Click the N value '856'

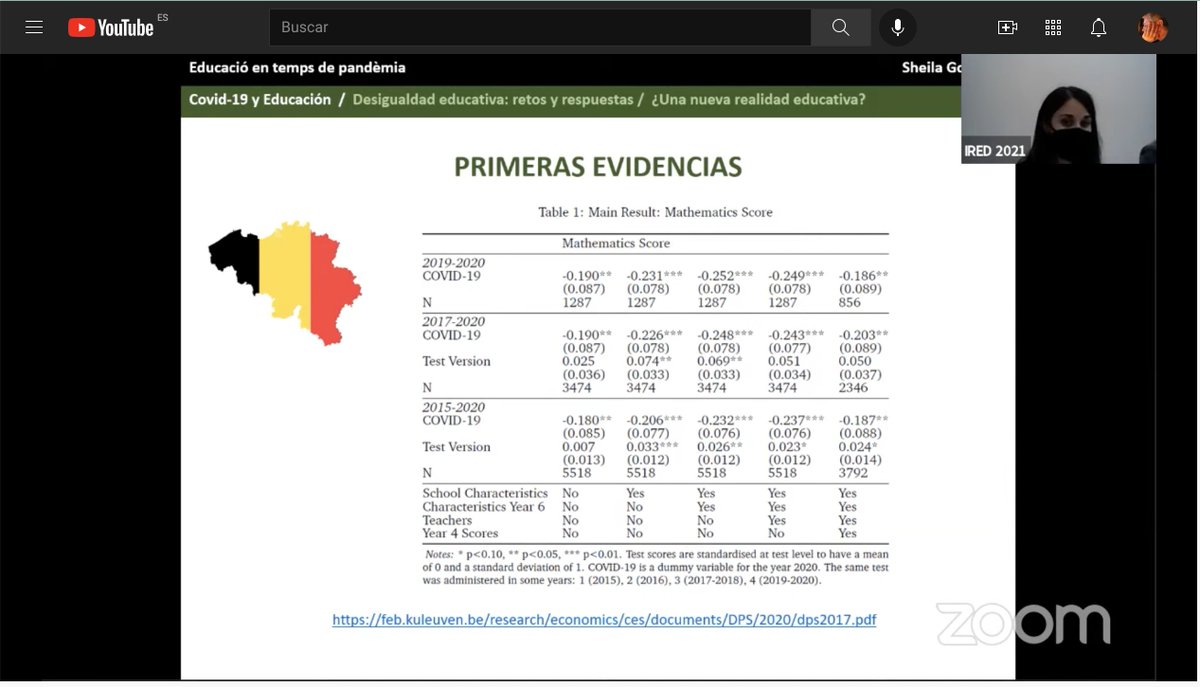click(849, 302)
